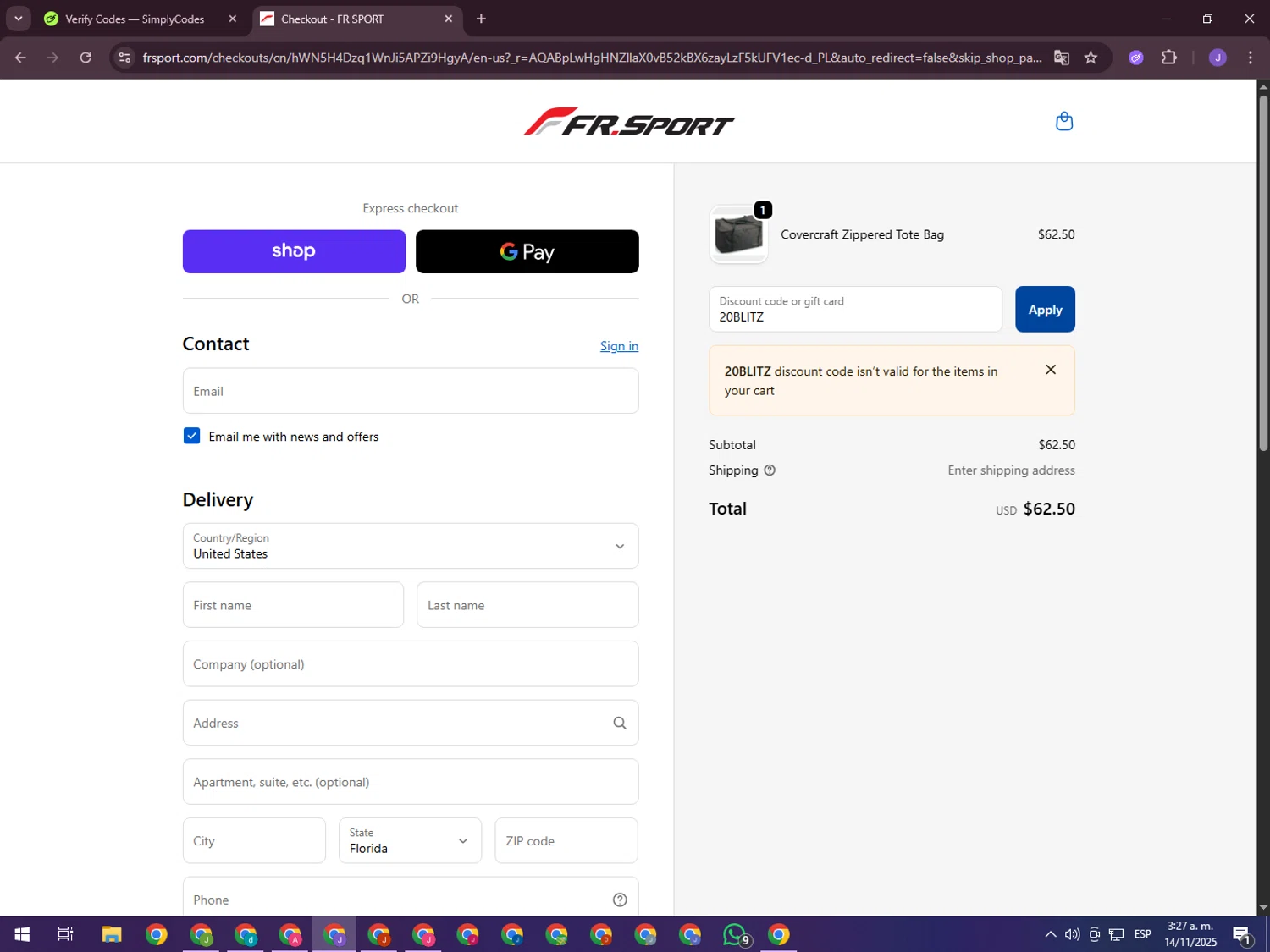The width and height of the screenshot is (1270, 952).
Task: Show hidden system tray icons
Action: click(1050, 934)
